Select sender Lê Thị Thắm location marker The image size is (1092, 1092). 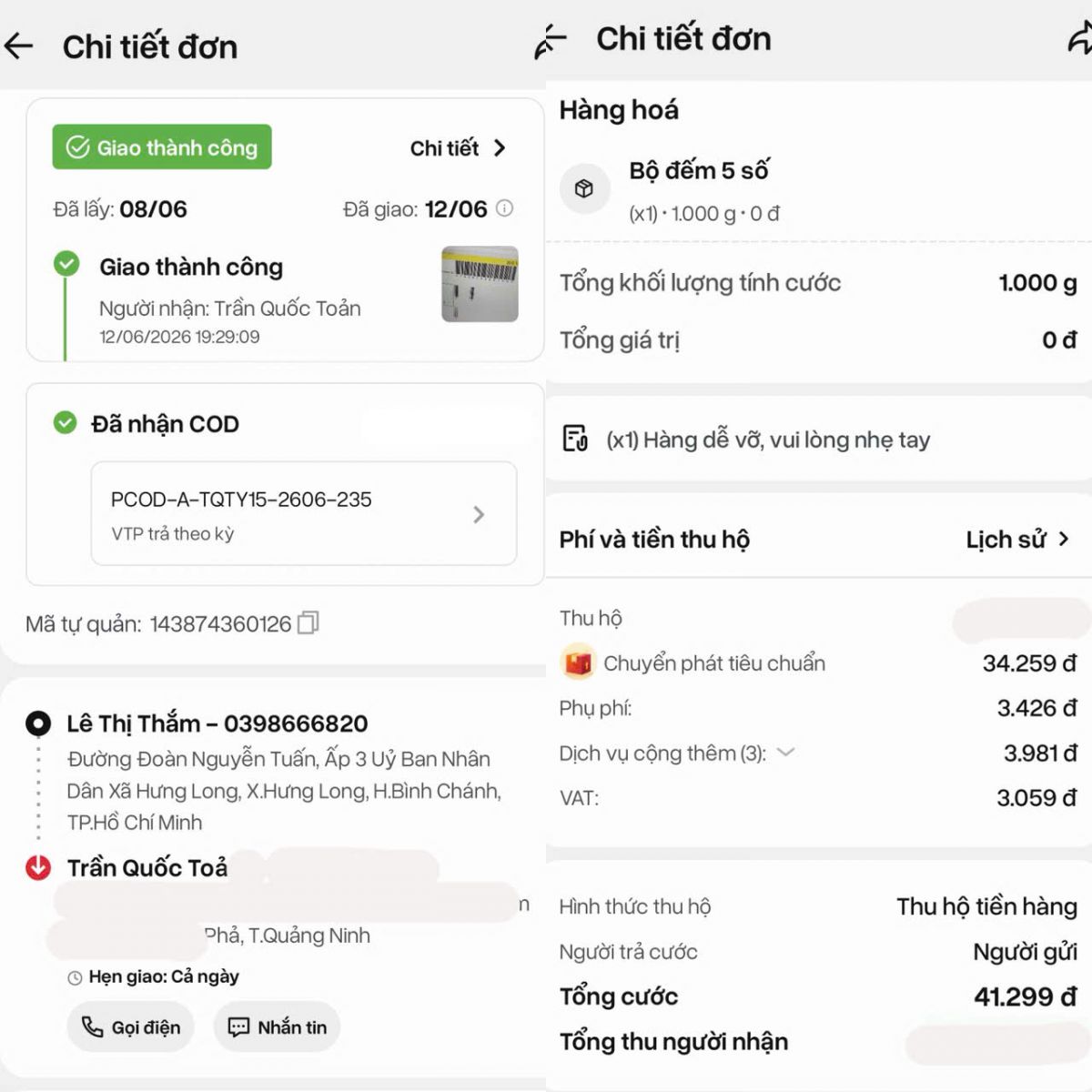coord(38,723)
